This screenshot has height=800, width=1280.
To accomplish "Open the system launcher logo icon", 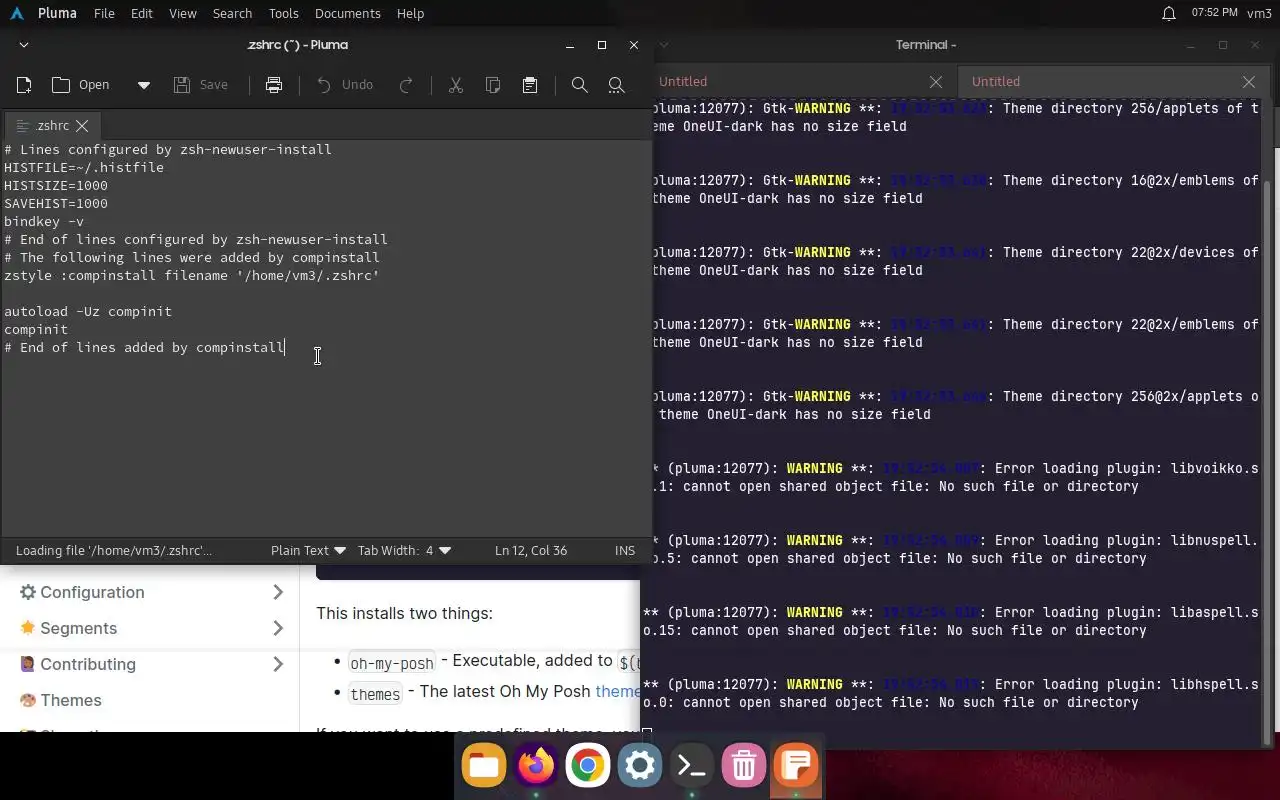I will tap(16, 13).
